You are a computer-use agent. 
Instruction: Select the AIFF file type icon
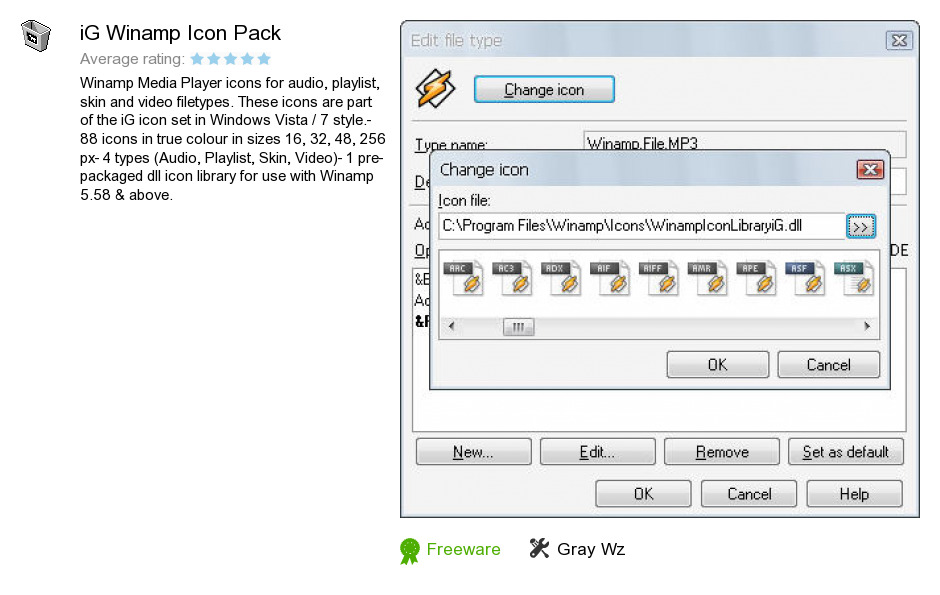click(659, 278)
